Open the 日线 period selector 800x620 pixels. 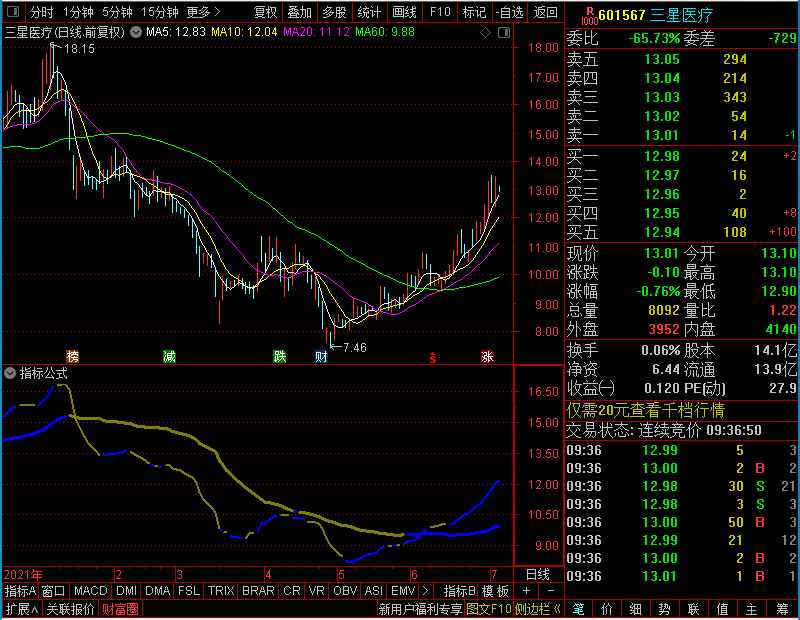click(x=538, y=575)
